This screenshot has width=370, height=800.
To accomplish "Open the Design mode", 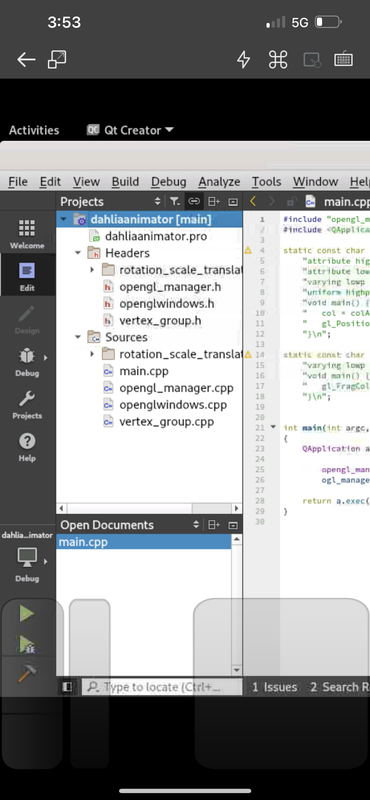I will click(x=27, y=319).
